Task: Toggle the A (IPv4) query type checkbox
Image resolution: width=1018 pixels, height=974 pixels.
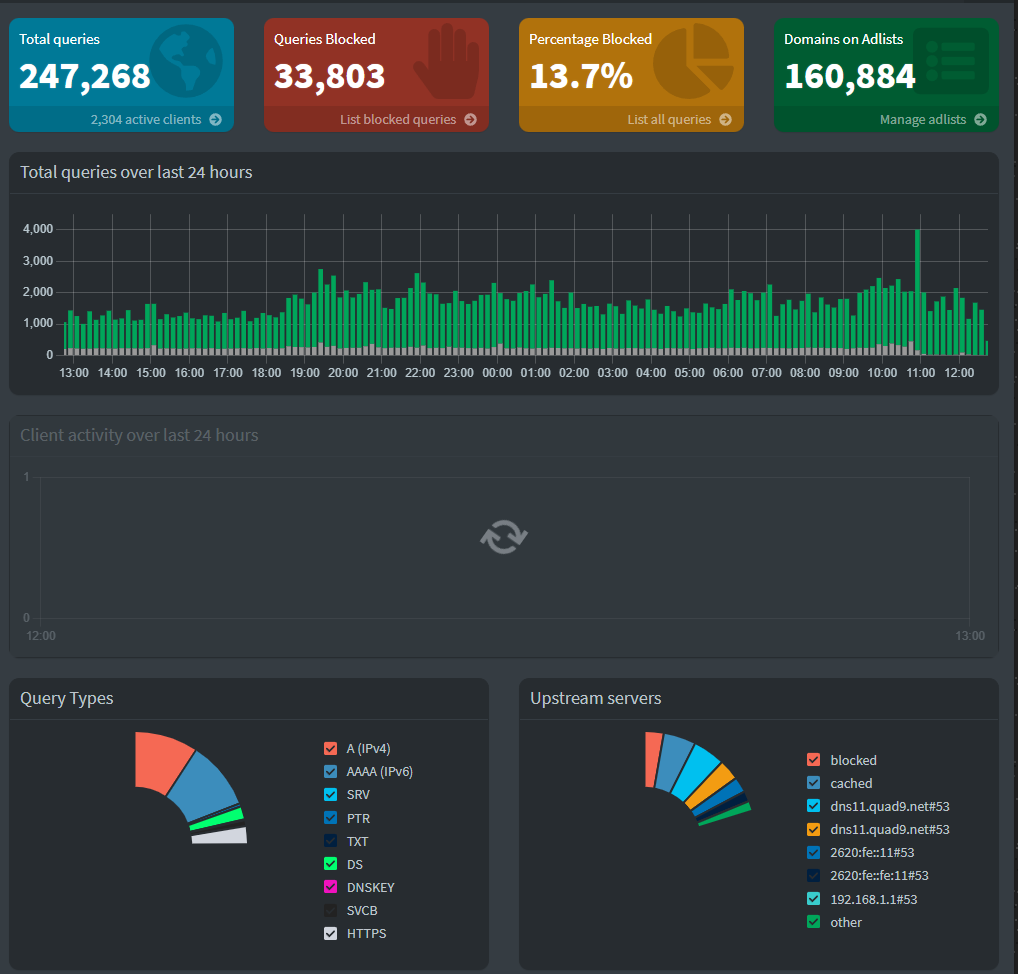Action: tap(330, 748)
